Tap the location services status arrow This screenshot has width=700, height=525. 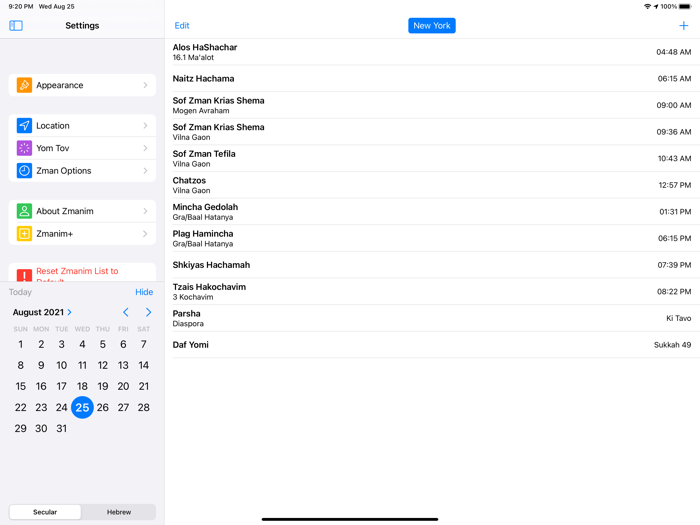pyautogui.click(x=656, y=6)
